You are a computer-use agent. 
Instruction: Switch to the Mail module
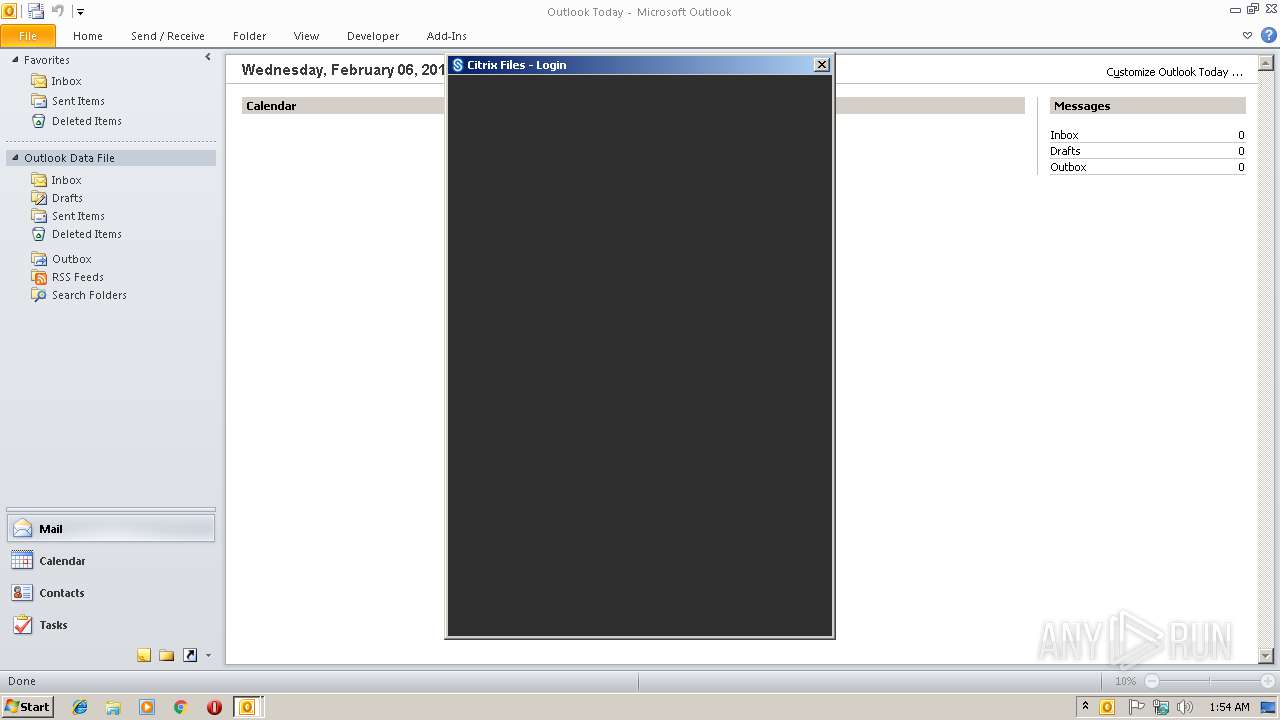[110, 529]
